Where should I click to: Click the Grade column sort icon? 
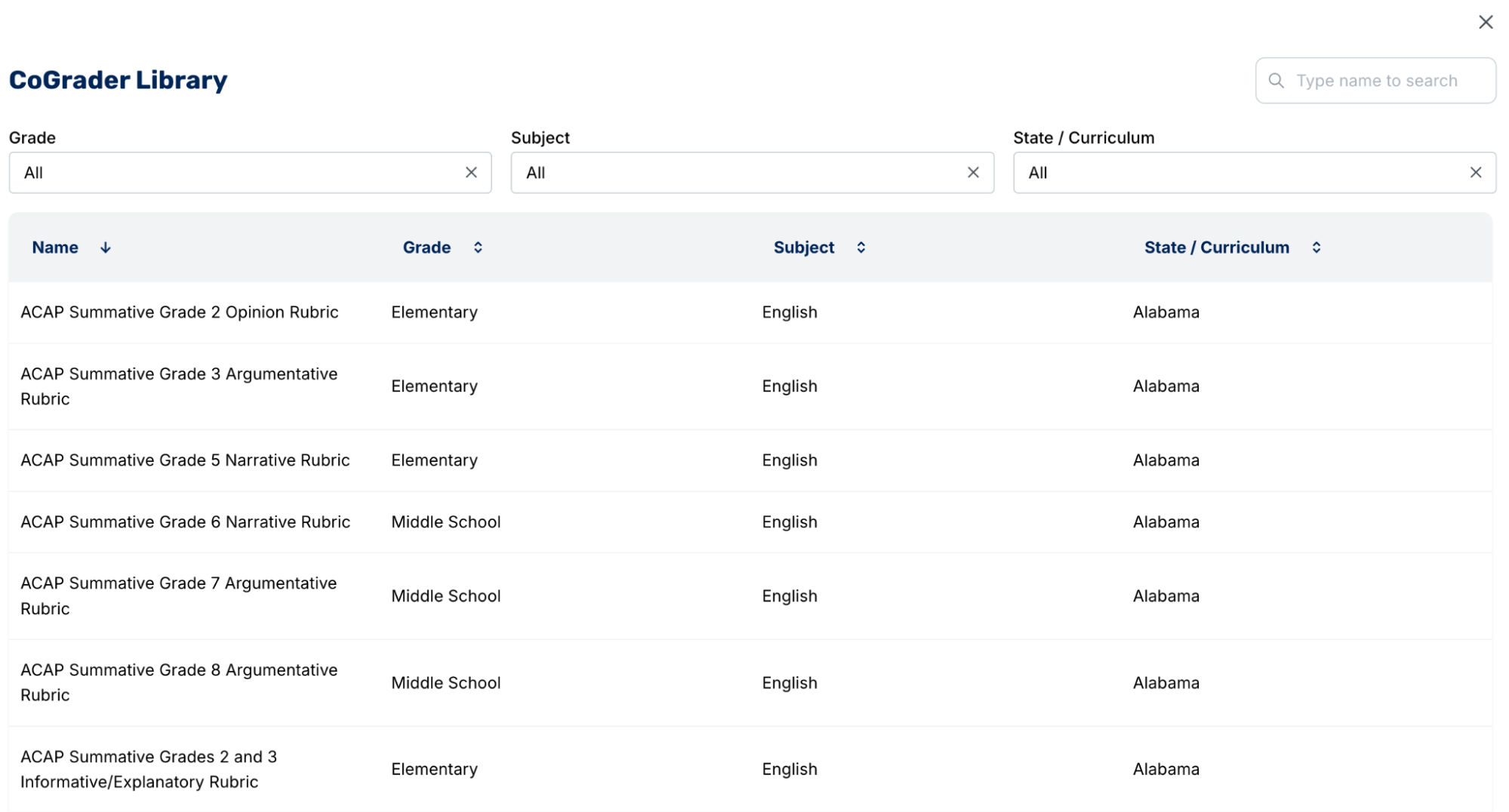[478, 247]
